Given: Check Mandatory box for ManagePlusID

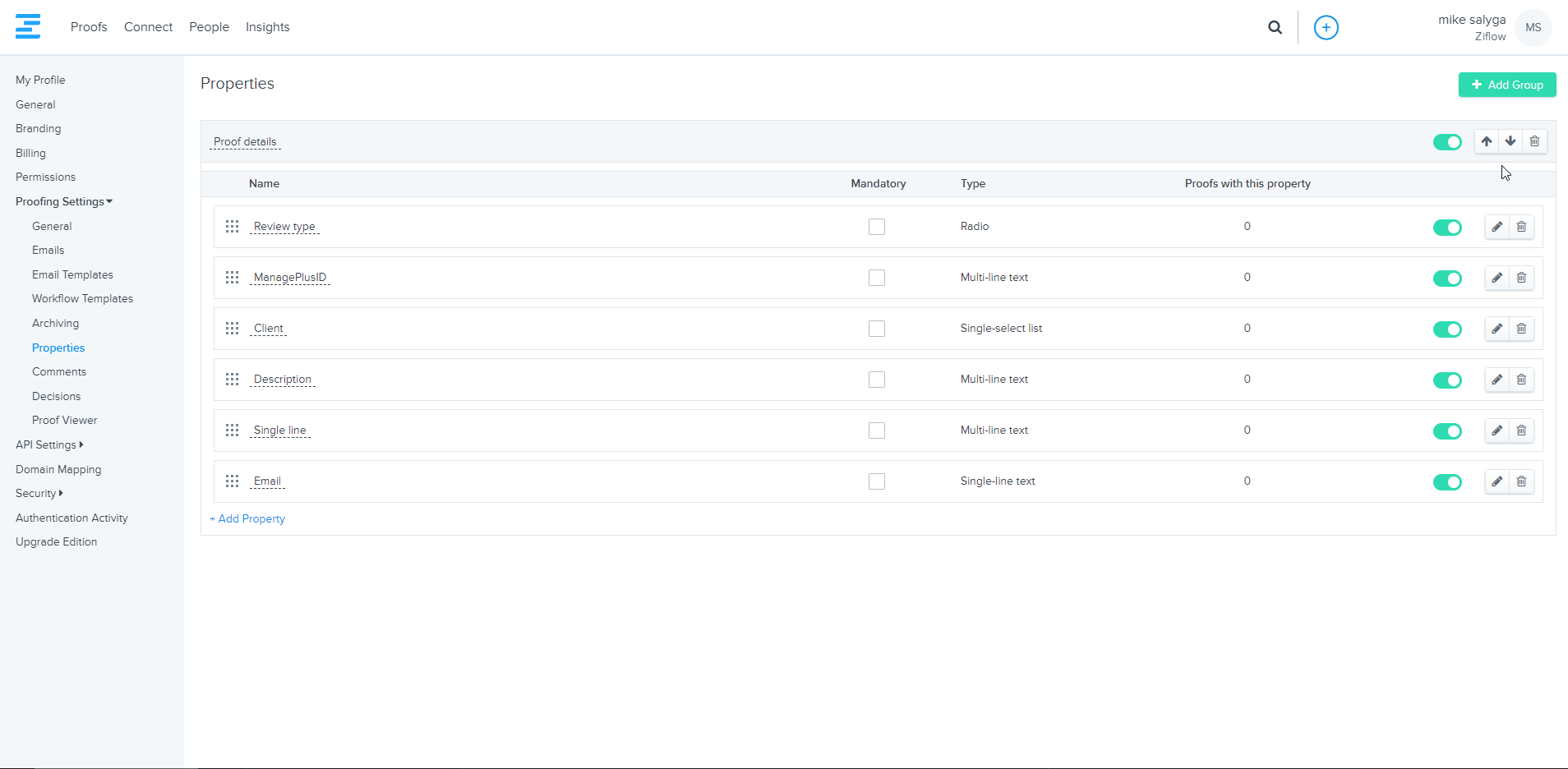Looking at the screenshot, I should (877, 278).
